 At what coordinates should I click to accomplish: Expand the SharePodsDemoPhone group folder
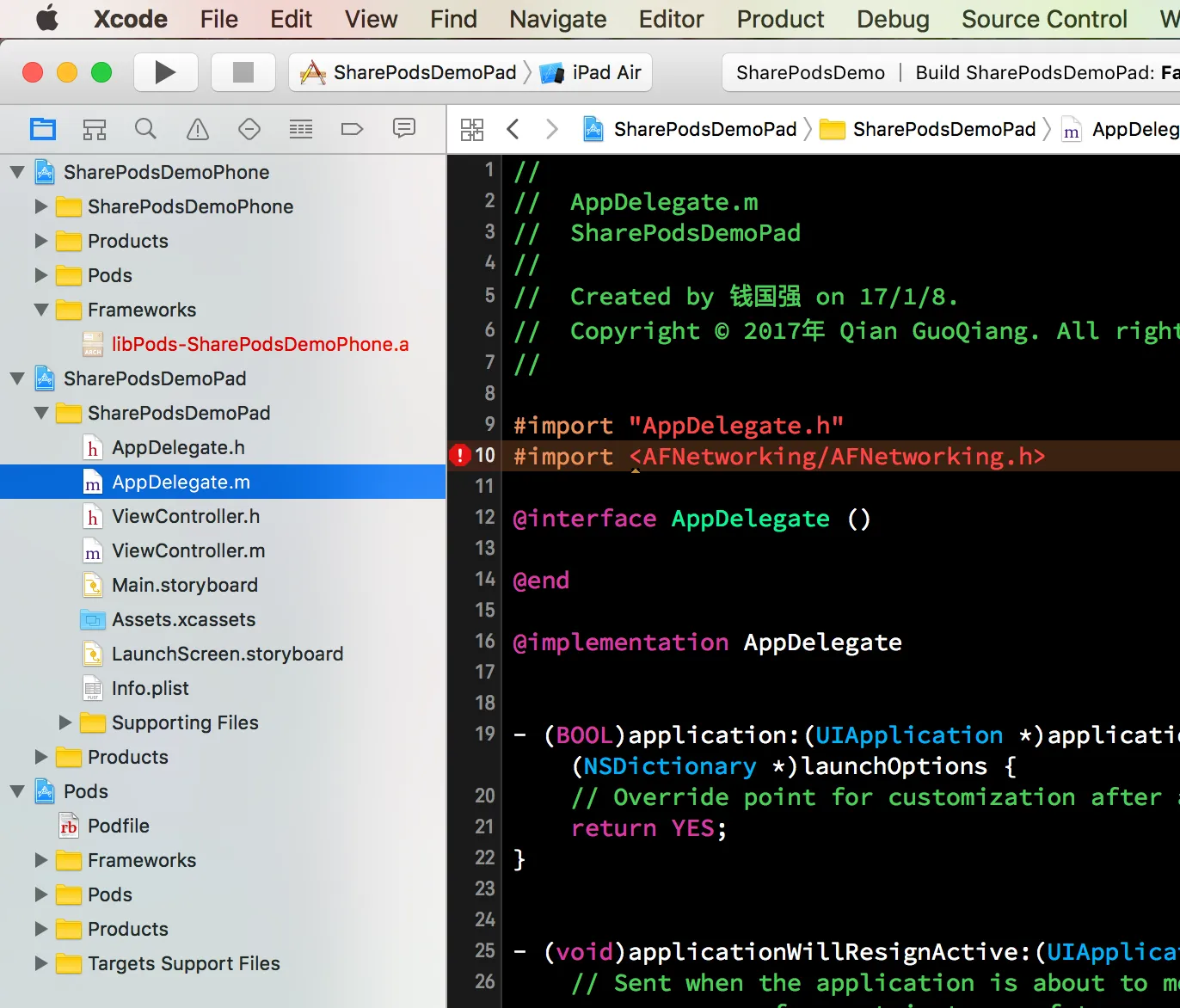[40, 206]
